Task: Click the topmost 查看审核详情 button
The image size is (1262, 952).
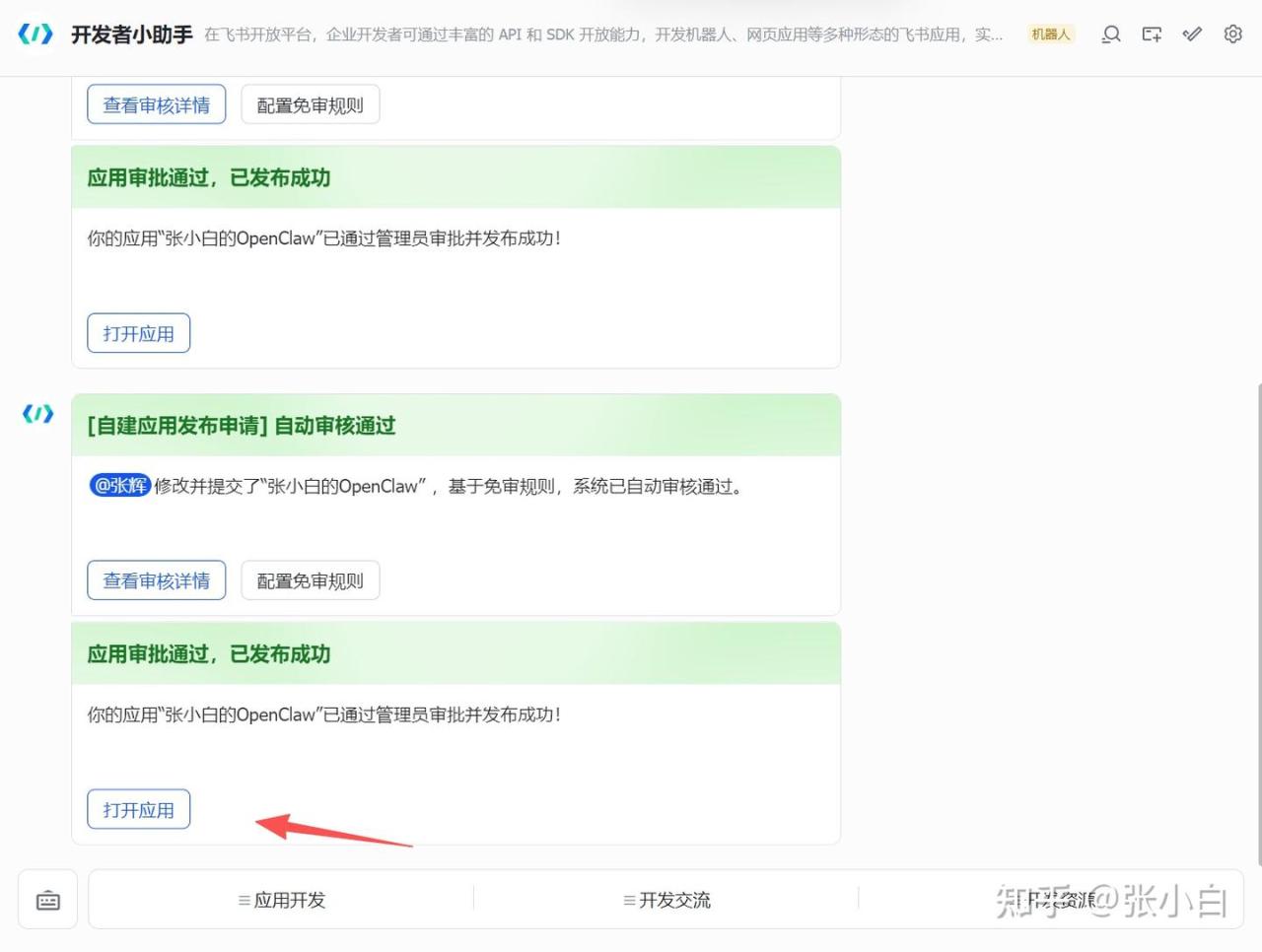Action: coord(156,105)
